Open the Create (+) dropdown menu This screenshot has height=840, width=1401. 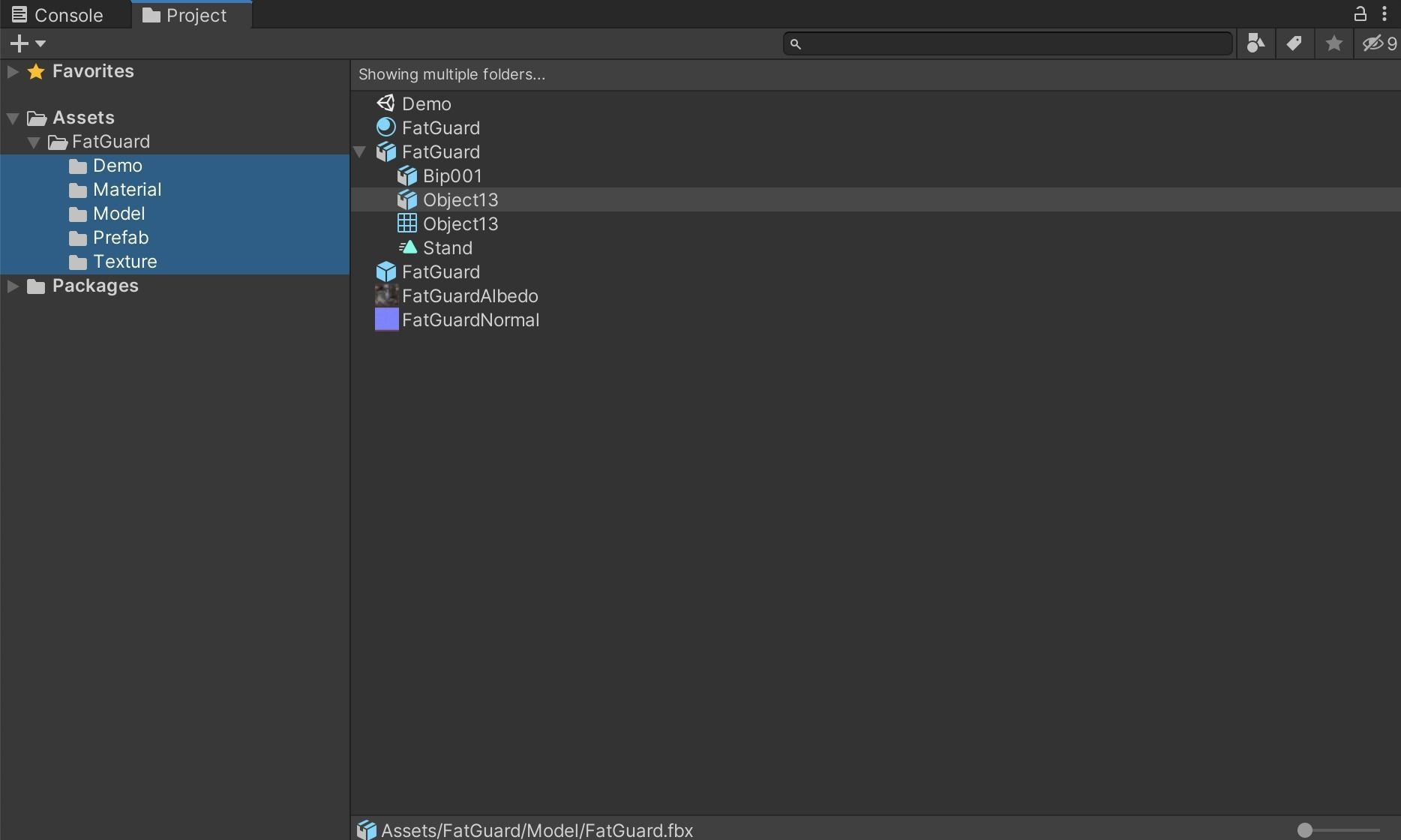28,43
